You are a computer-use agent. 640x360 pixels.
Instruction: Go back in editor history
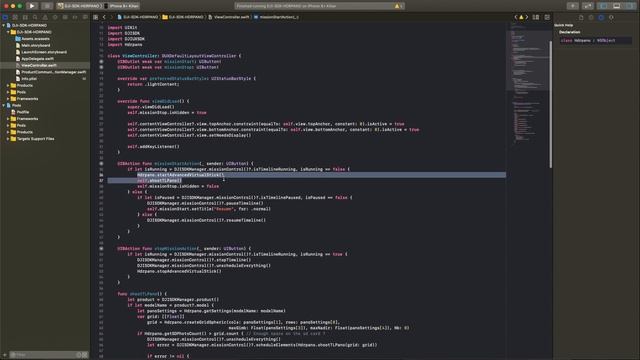pyautogui.click(x=104, y=17)
